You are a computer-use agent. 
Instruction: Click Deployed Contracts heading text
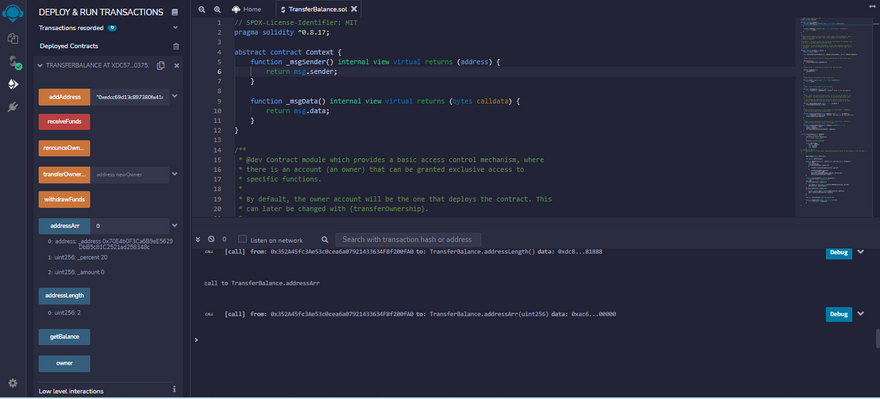click(x=69, y=46)
